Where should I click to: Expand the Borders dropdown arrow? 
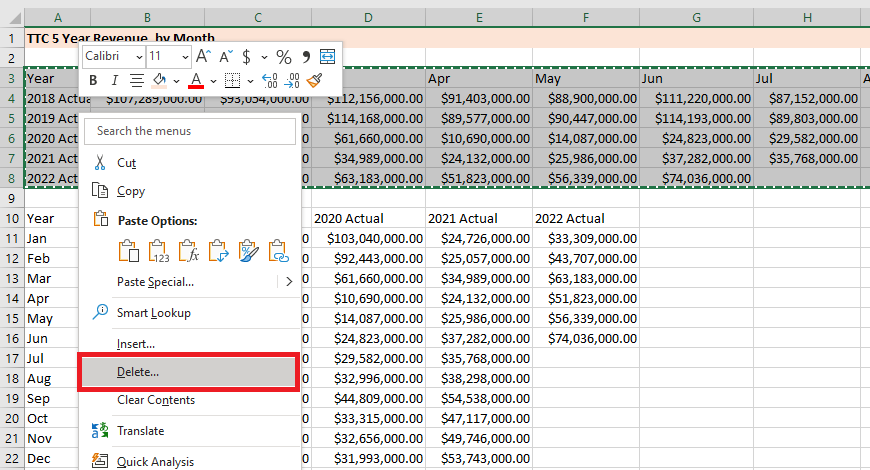tap(249, 81)
